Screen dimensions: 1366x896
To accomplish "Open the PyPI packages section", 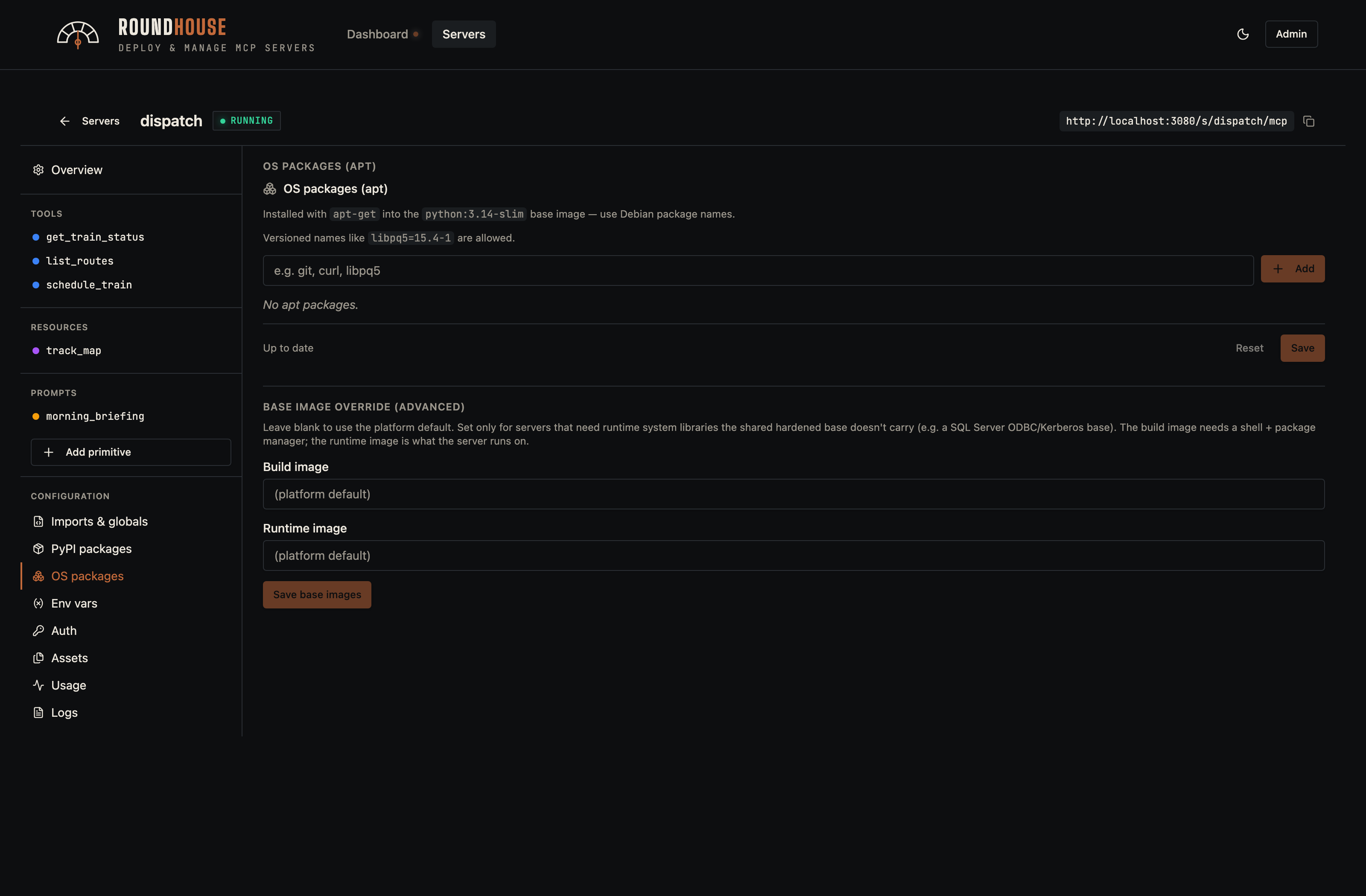I will tap(131, 549).
